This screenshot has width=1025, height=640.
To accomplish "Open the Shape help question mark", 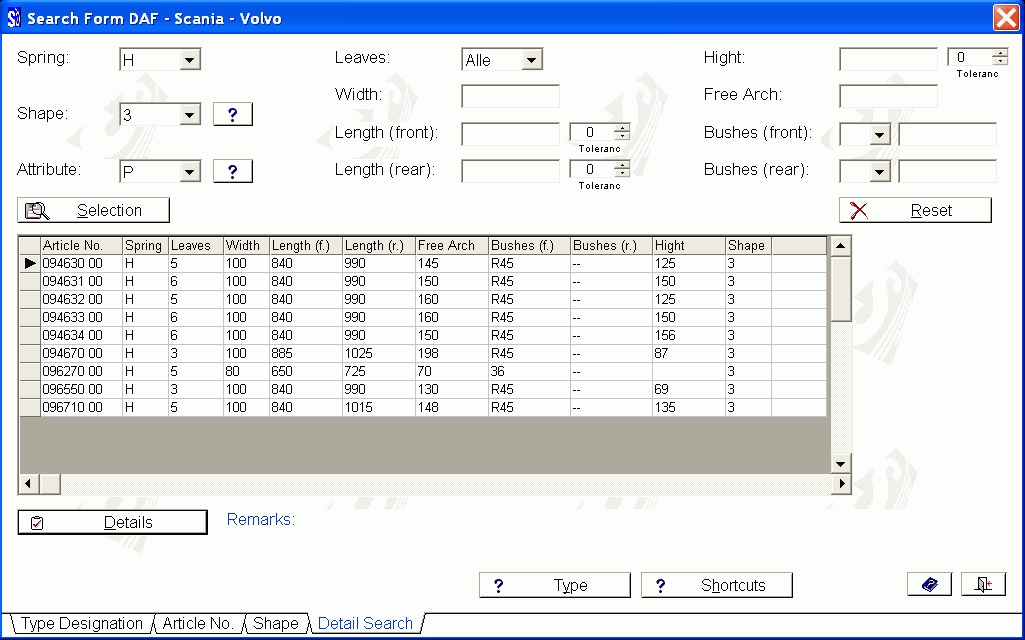I will [233, 114].
